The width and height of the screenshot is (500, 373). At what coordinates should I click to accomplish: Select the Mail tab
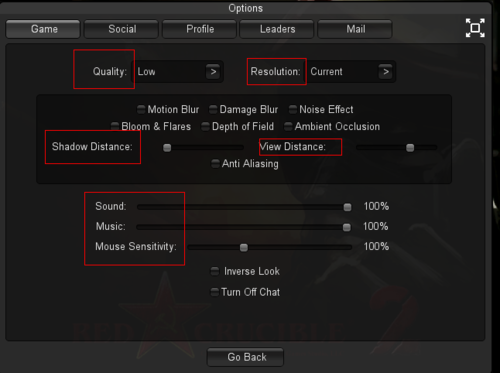(356, 29)
